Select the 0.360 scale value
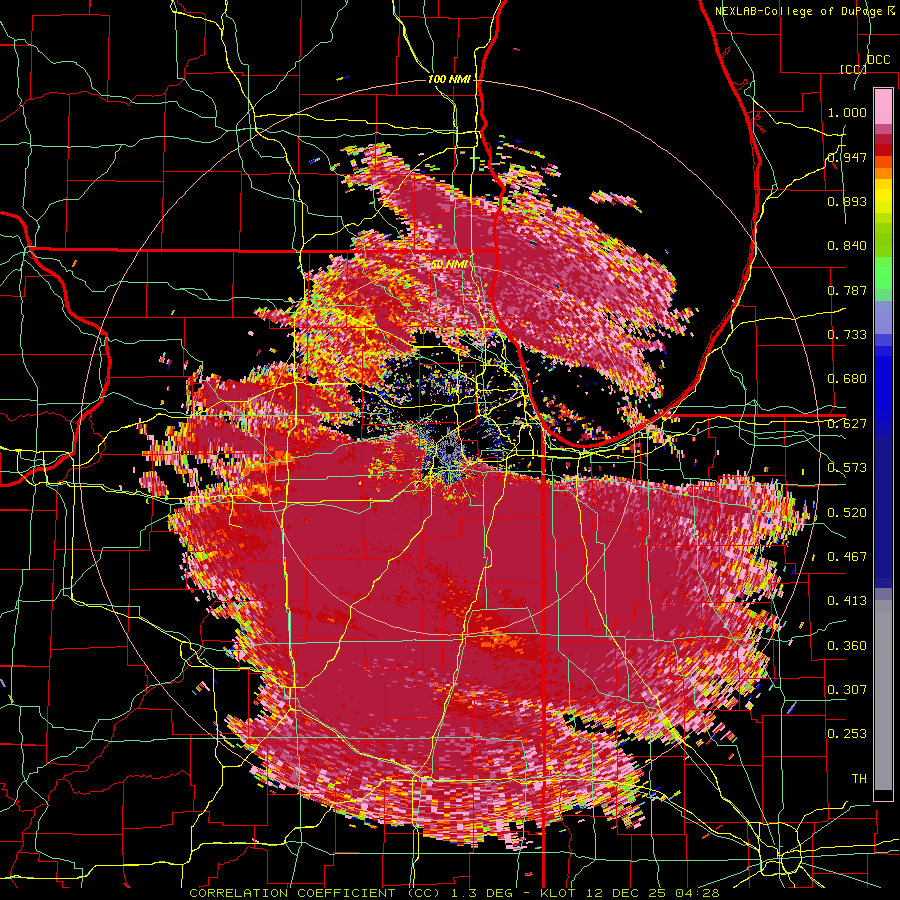 (847, 646)
